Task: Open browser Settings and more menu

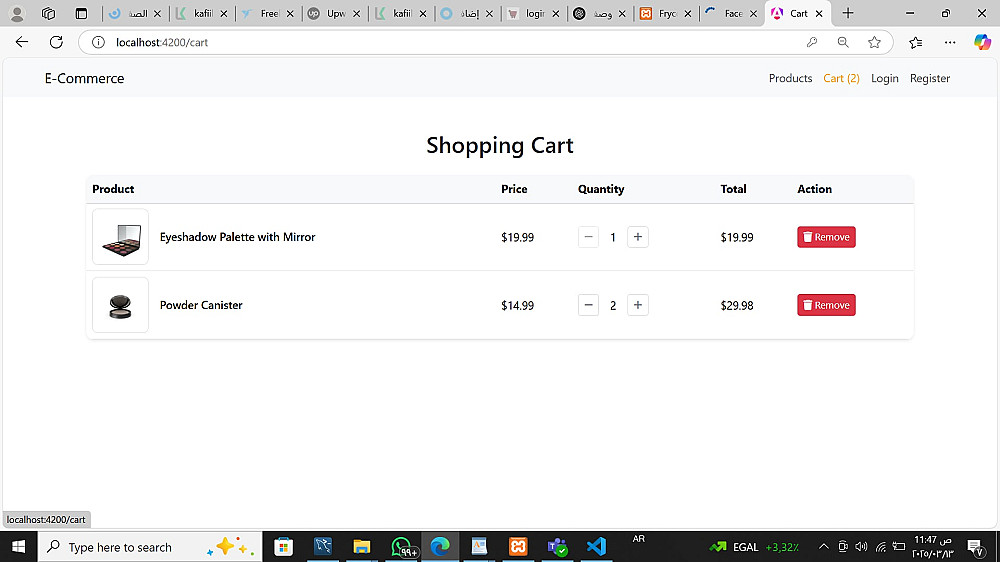Action: pyautogui.click(x=950, y=42)
